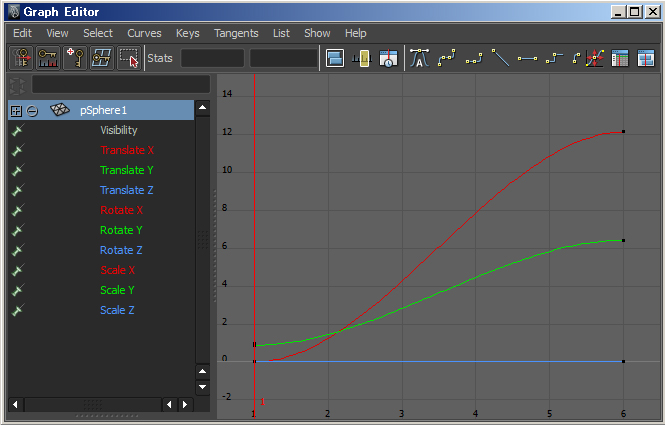The width and height of the screenshot is (665, 425).
Task: Toggle pin on Rotate Y channel
Action: [x=17, y=230]
